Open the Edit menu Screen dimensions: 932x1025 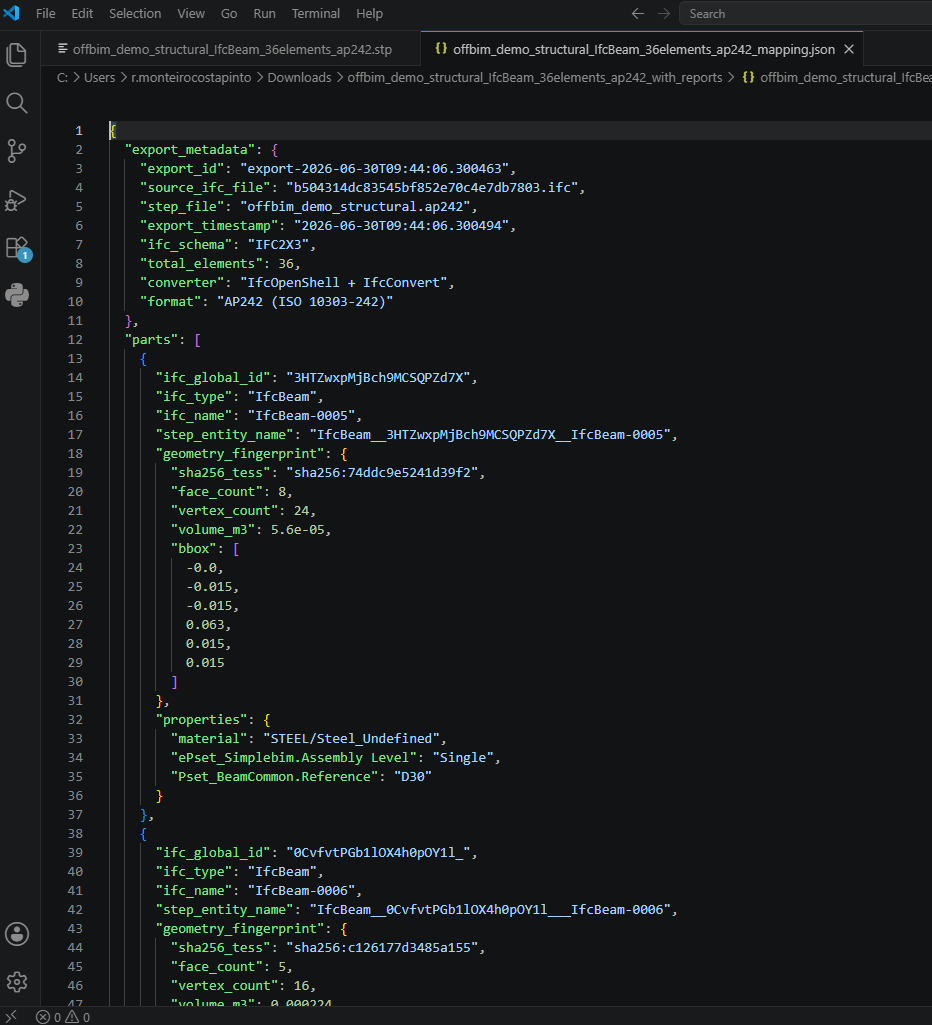tap(82, 14)
